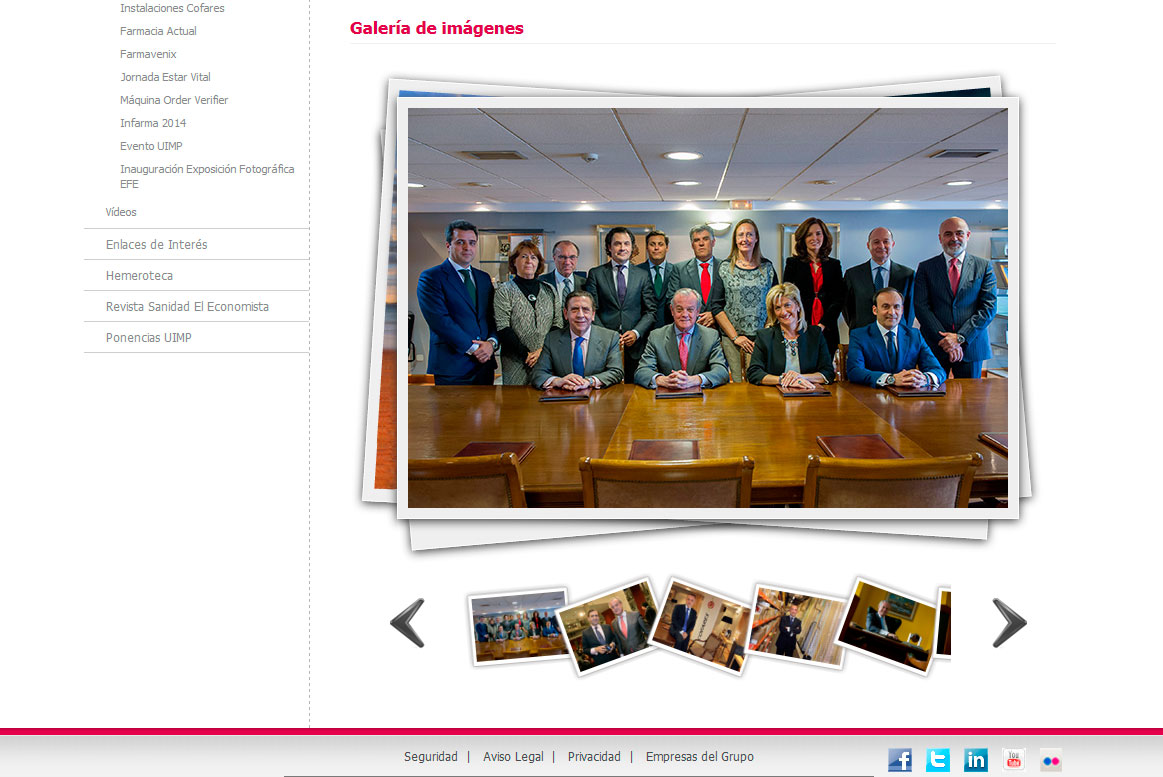
Task: Click the Twitter bird icon in footer
Action: click(x=937, y=760)
